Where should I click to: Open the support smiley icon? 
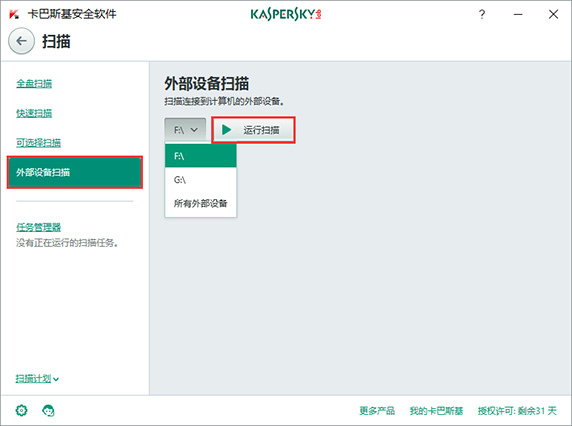click(48, 410)
